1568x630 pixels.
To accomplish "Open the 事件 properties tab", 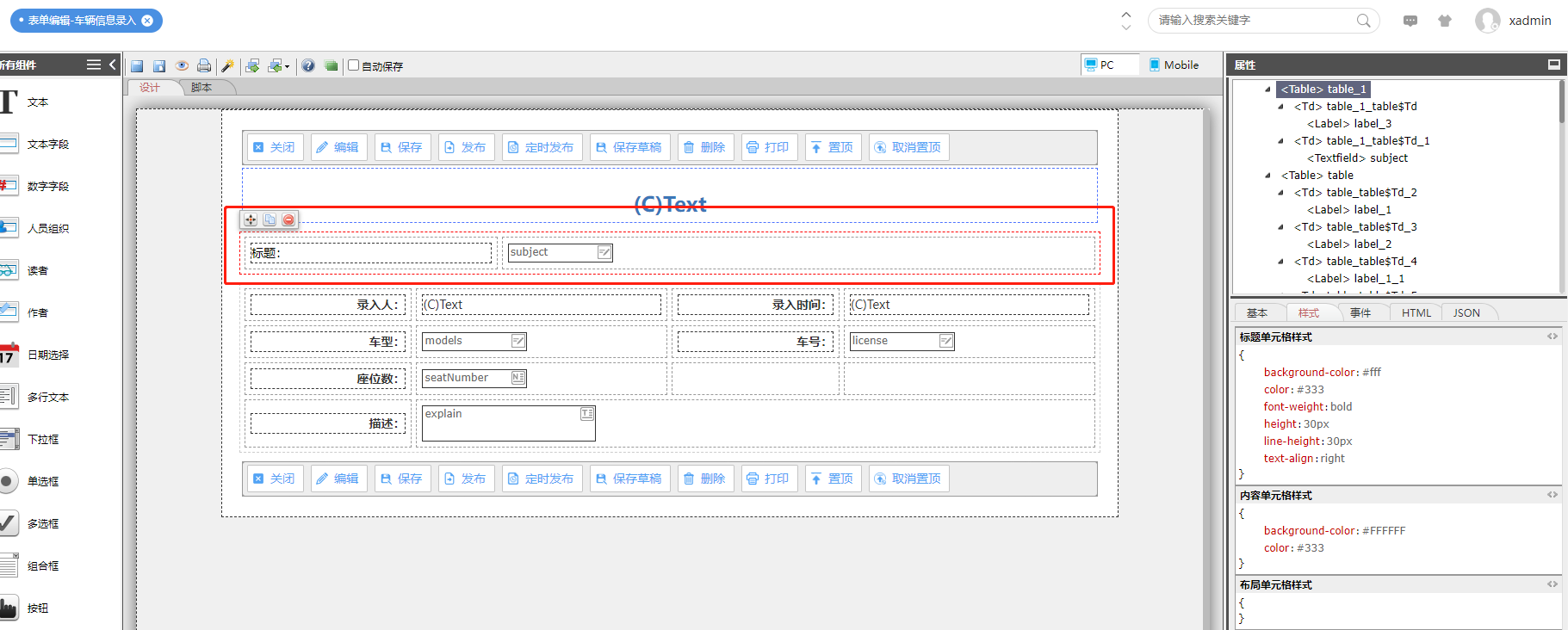I will [1360, 313].
